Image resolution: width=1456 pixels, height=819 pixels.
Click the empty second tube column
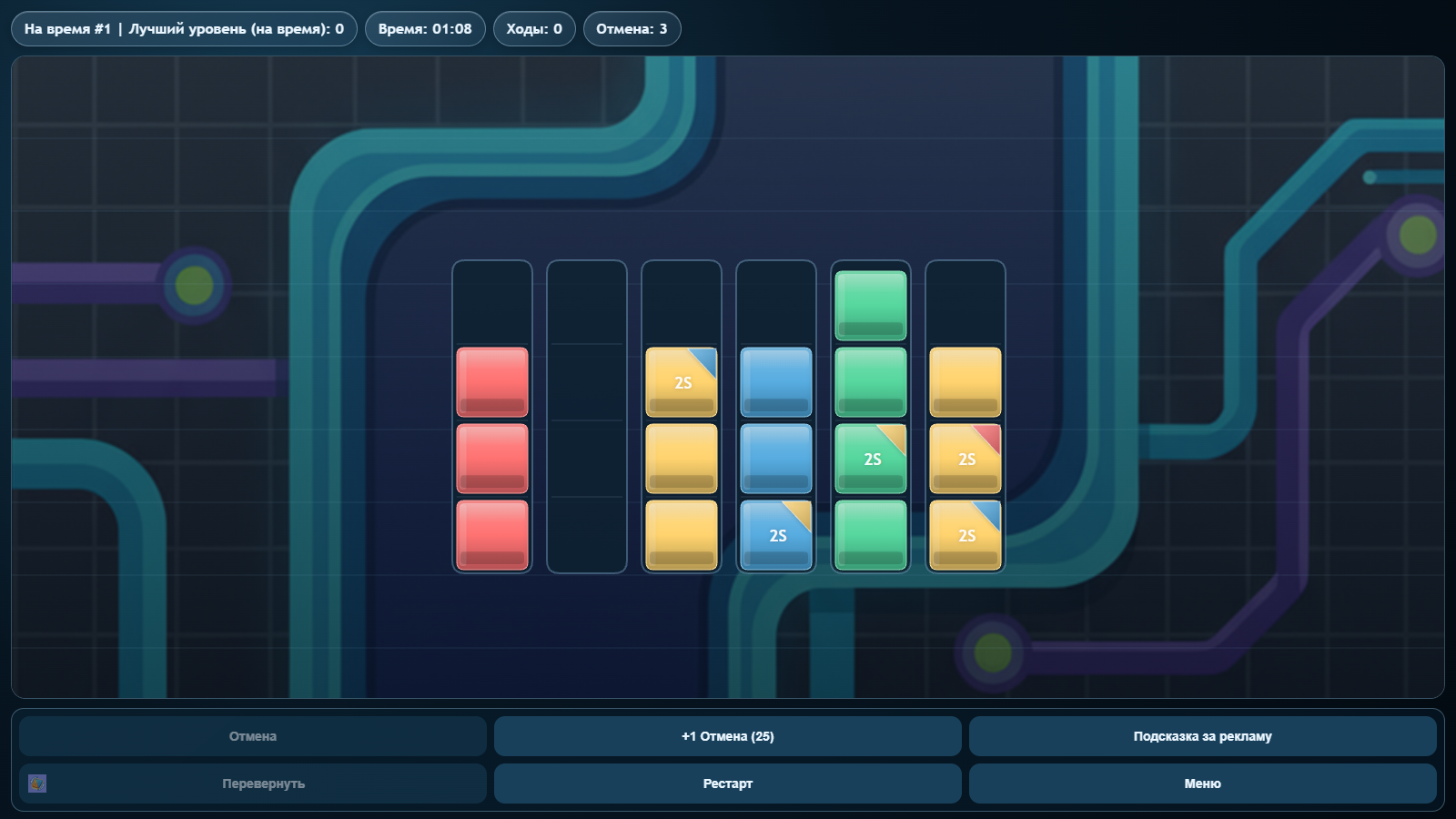pyautogui.click(x=587, y=414)
